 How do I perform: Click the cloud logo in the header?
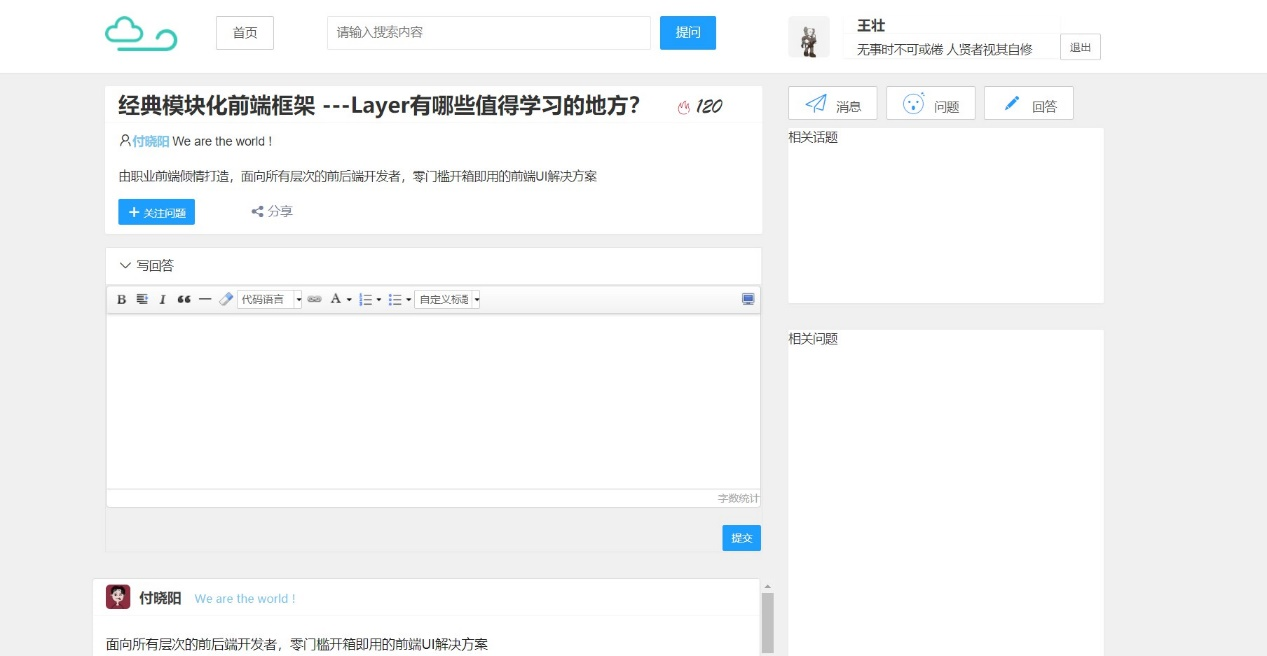[141, 33]
